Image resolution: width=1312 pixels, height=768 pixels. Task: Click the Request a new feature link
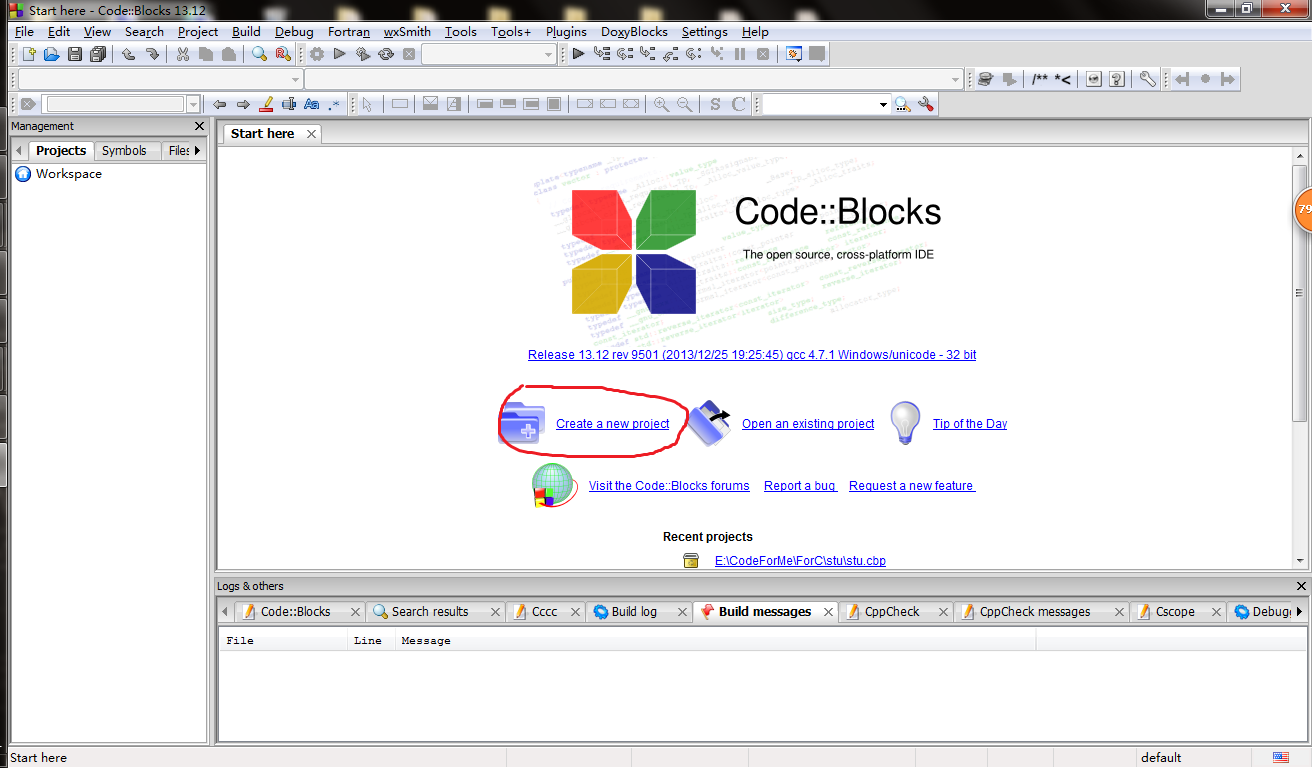911,486
